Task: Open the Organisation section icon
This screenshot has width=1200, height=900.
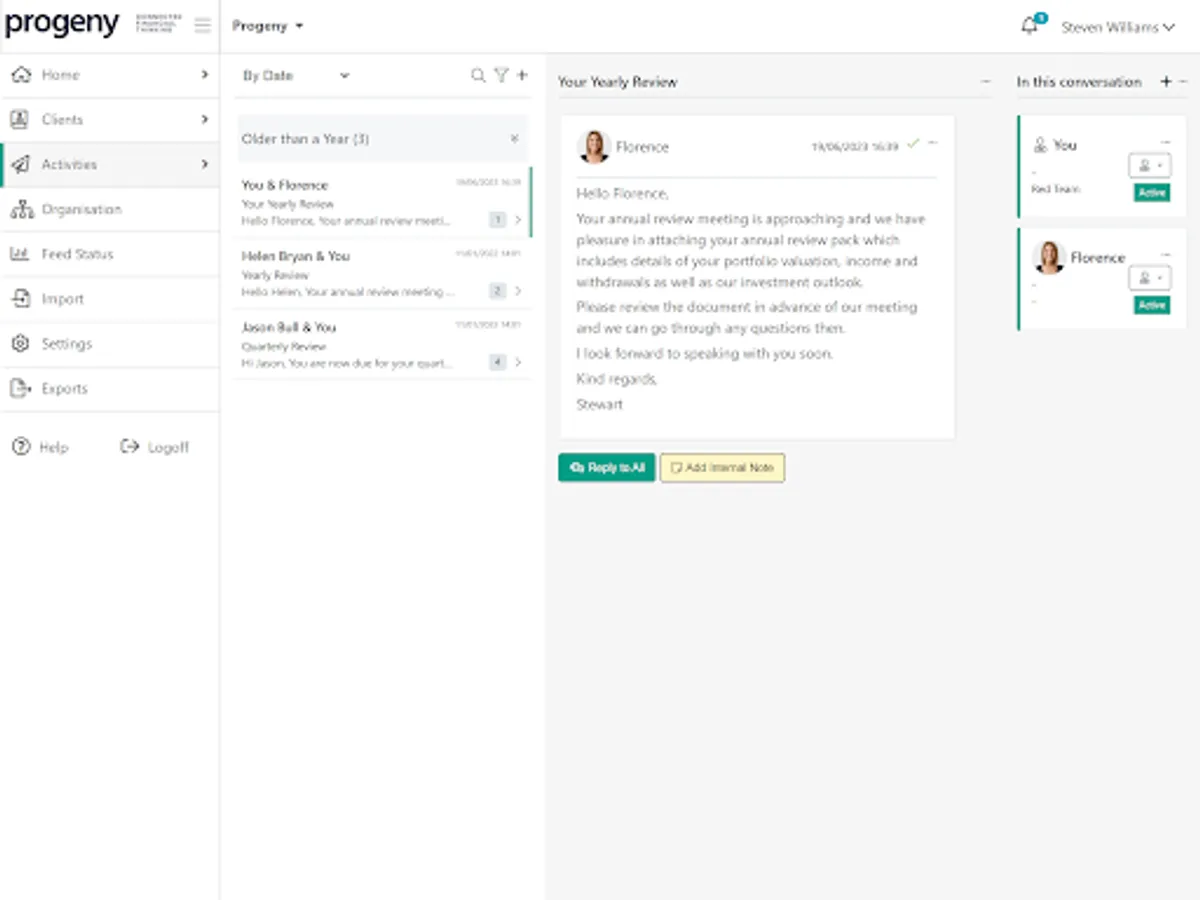Action: click(22, 209)
